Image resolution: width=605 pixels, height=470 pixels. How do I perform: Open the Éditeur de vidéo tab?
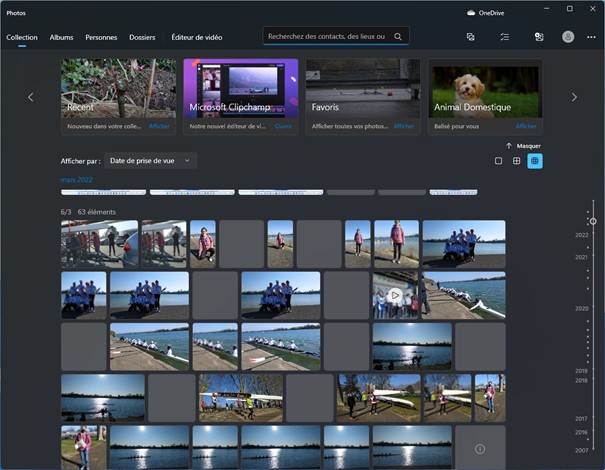click(x=196, y=37)
